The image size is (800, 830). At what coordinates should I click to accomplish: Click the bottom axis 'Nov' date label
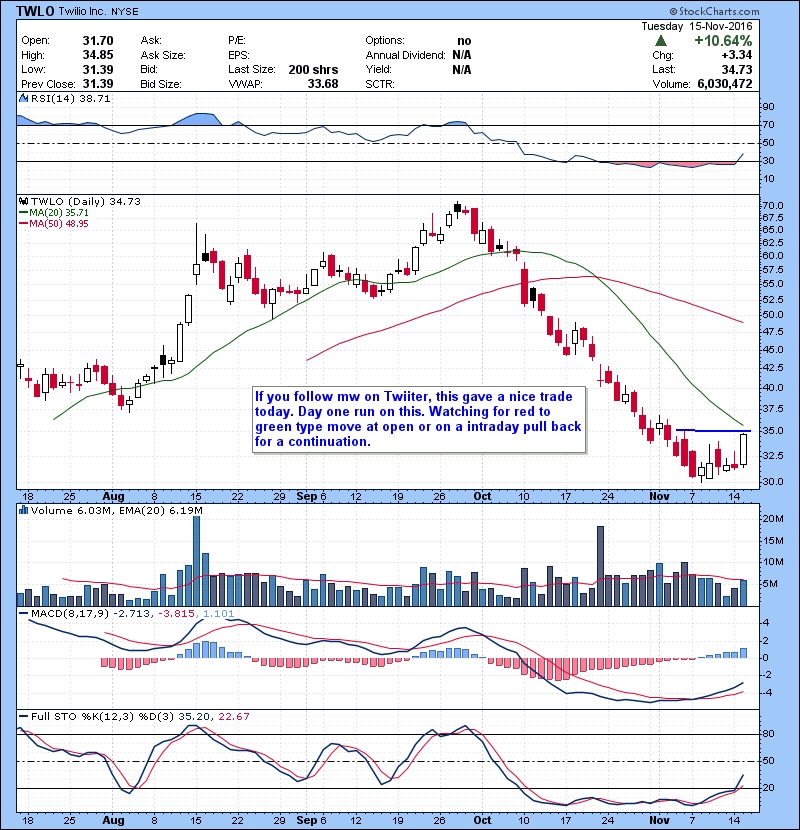pyautogui.click(x=659, y=820)
